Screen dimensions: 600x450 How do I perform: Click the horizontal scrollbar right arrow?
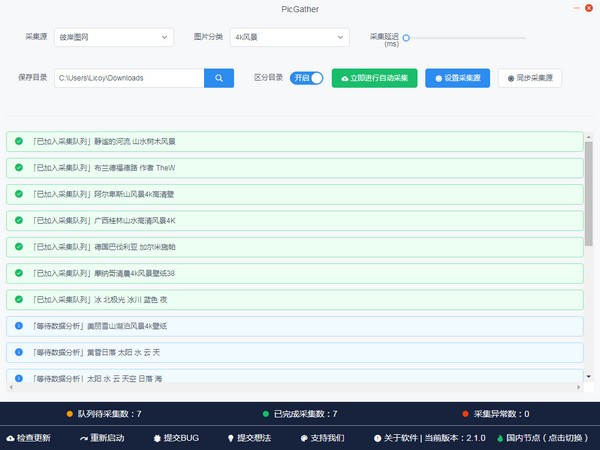coord(579,387)
